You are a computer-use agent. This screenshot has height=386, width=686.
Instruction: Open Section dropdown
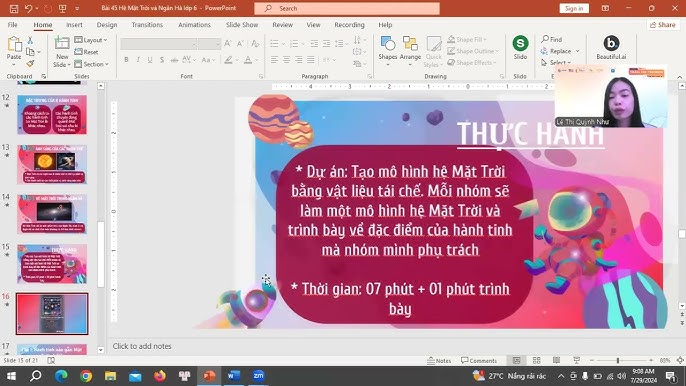pos(91,64)
